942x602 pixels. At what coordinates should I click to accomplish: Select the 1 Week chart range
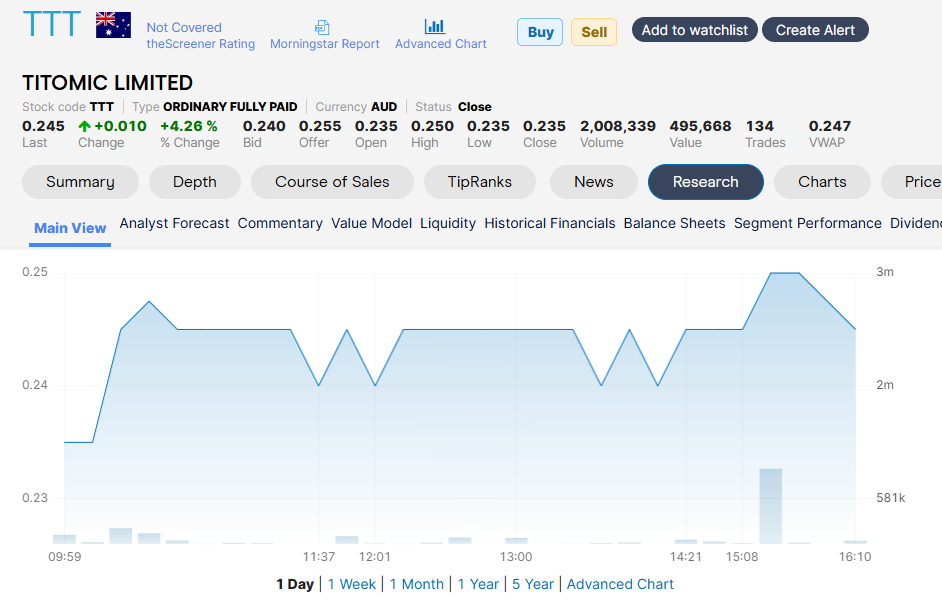pyautogui.click(x=352, y=584)
